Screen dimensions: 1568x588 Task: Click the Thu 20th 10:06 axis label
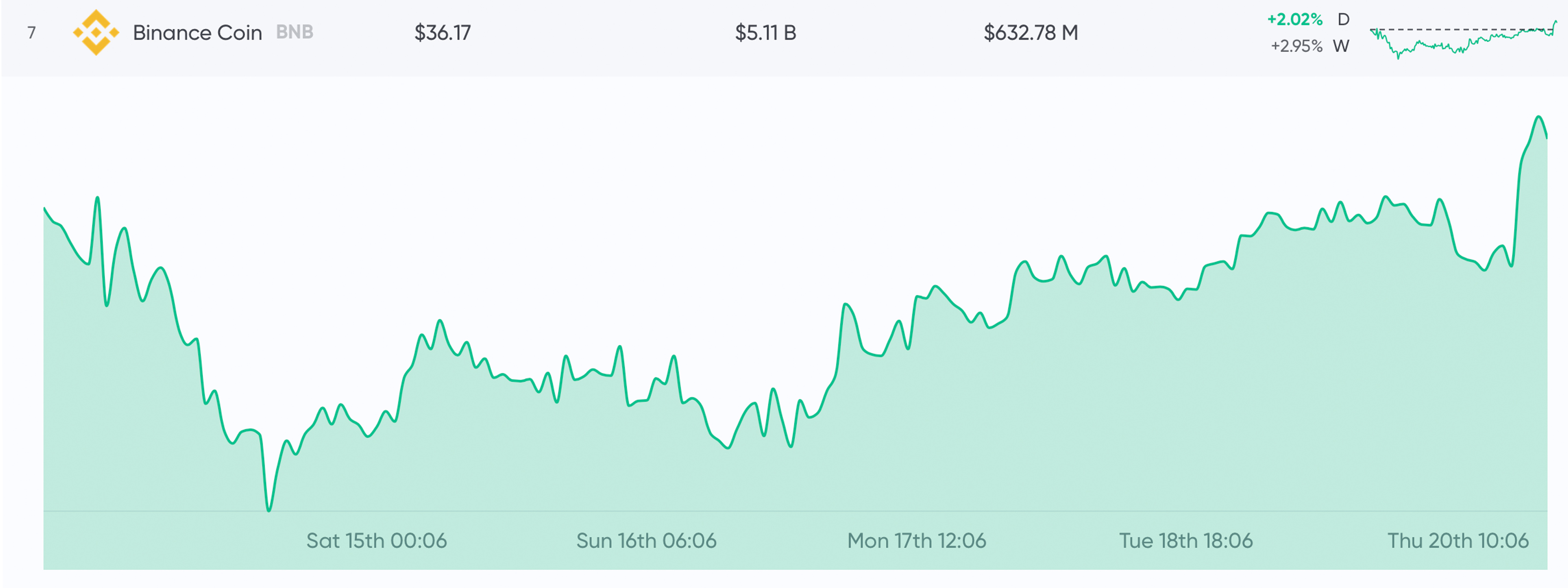coord(1457,540)
